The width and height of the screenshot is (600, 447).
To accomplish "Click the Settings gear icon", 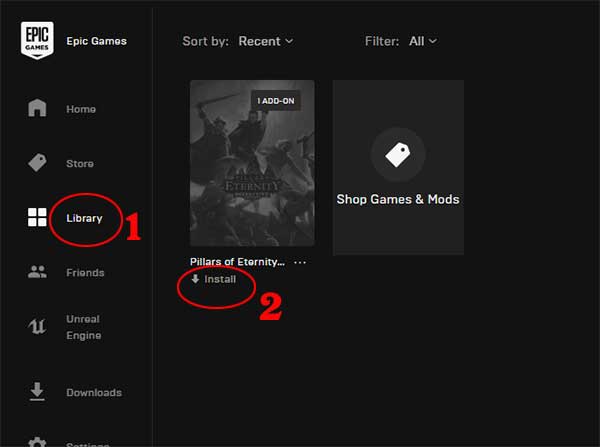I will coord(37,441).
